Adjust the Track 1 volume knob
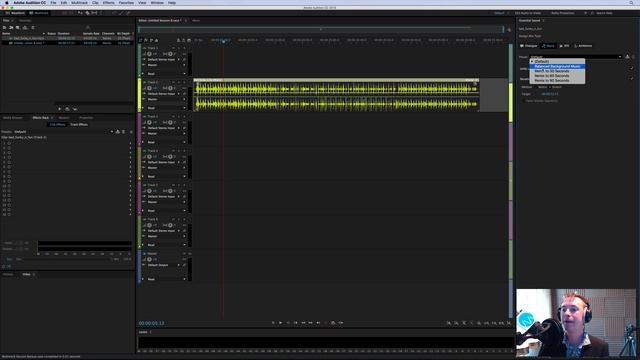This screenshot has width=640, height=360. coord(149,54)
